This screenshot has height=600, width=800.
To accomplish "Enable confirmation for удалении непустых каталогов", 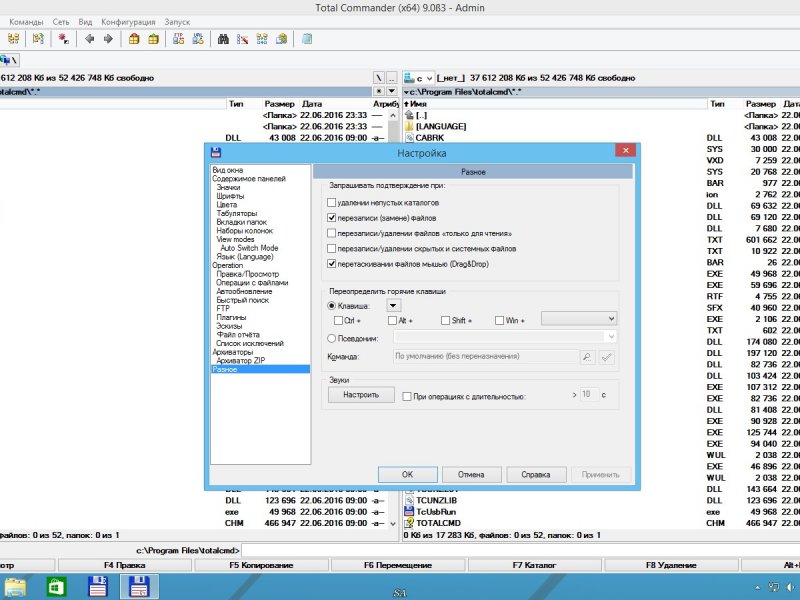I will click(x=332, y=203).
